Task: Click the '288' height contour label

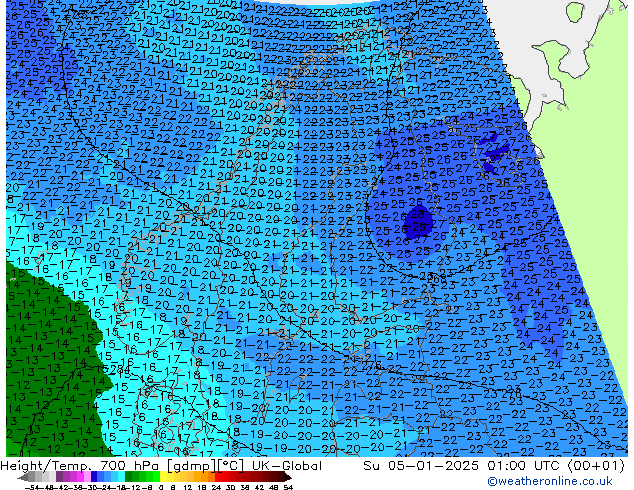Action: (119, 370)
